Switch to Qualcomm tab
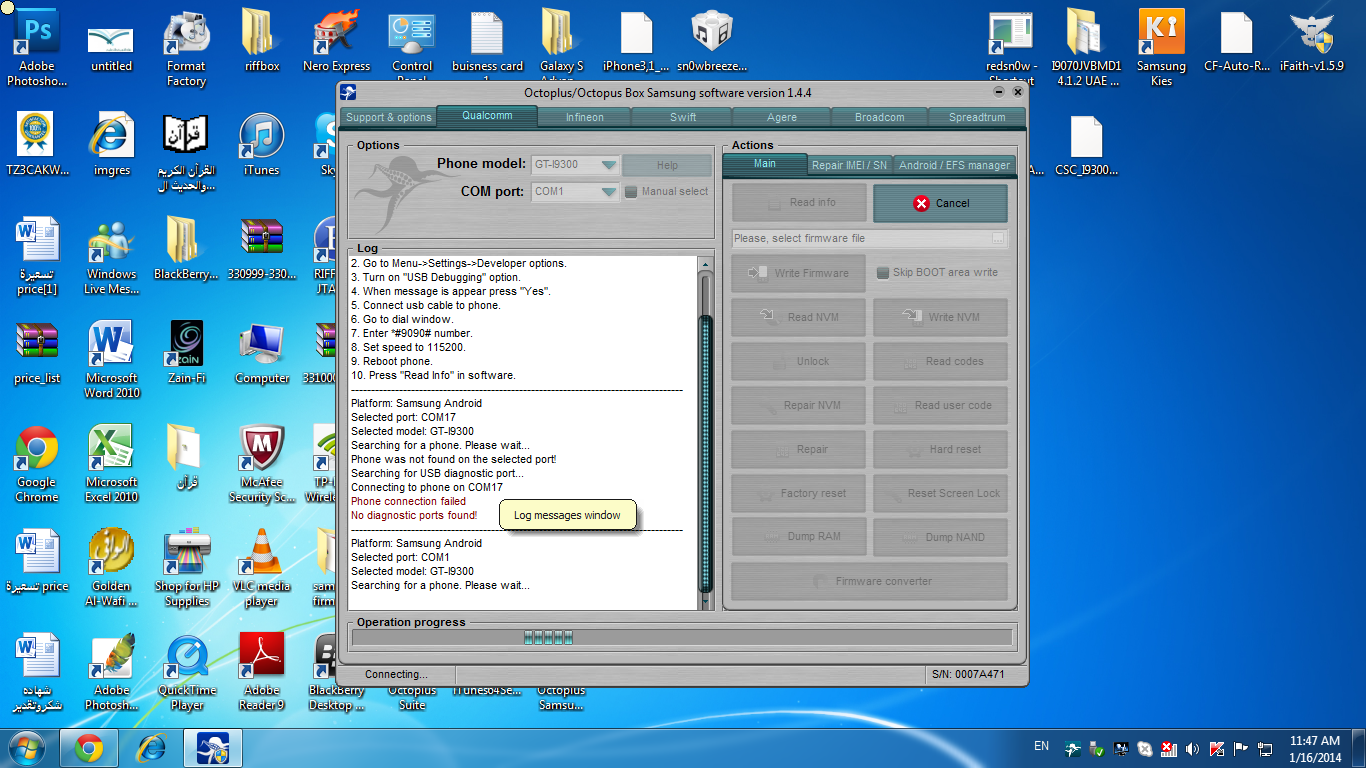This screenshot has height=768, width=1366. pyautogui.click(x=487, y=116)
